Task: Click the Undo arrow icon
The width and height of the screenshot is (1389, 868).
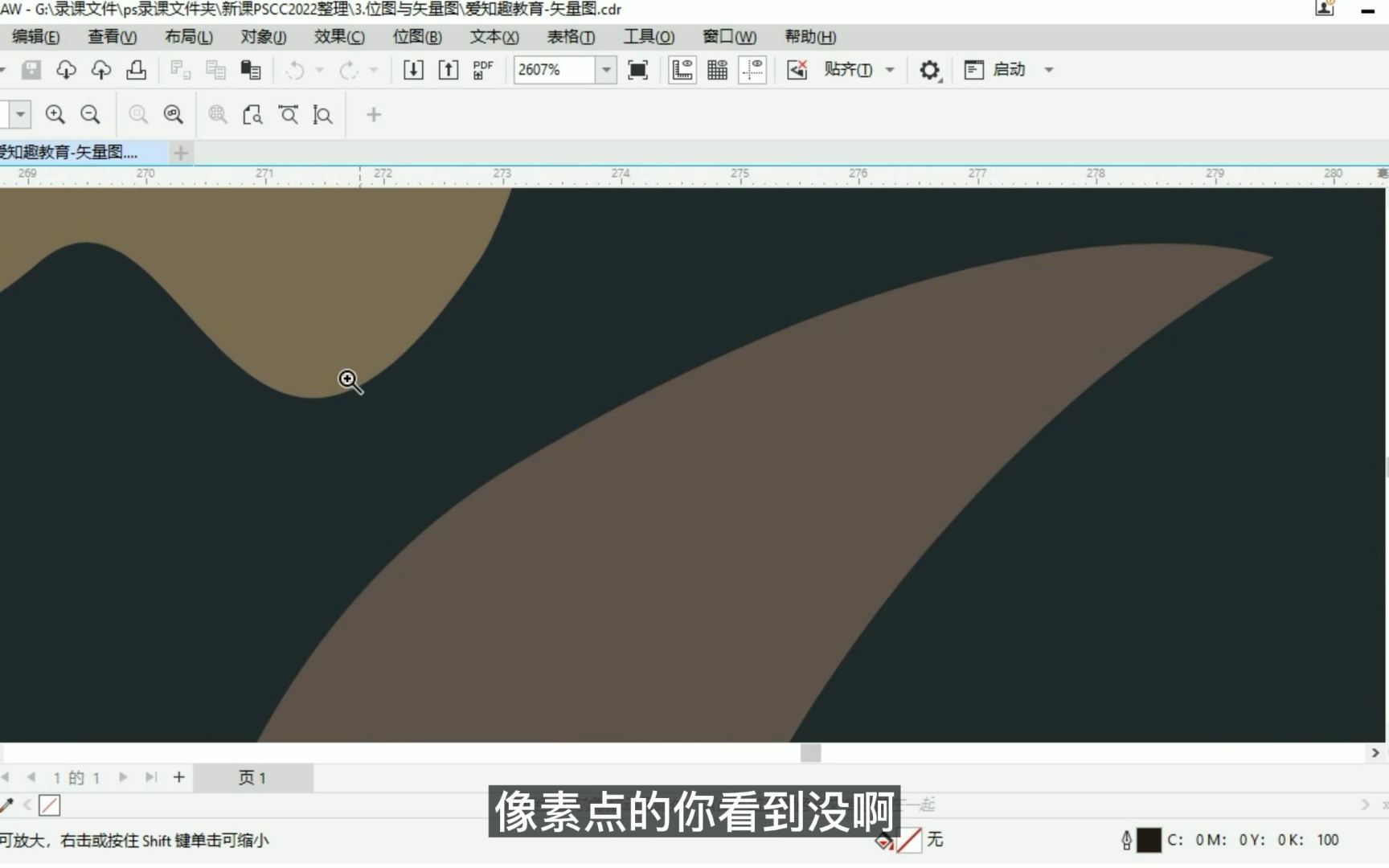Action: [295, 70]
